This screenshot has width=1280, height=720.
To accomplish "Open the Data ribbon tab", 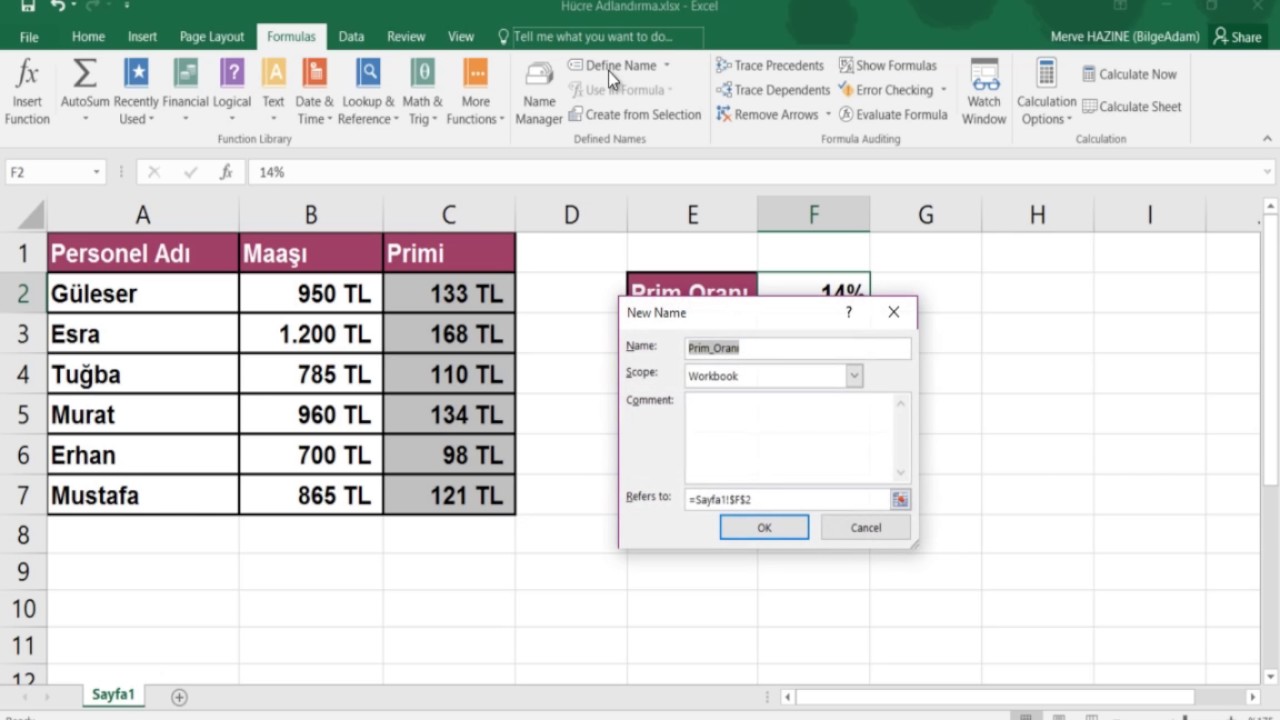I will tap(351, 36).
